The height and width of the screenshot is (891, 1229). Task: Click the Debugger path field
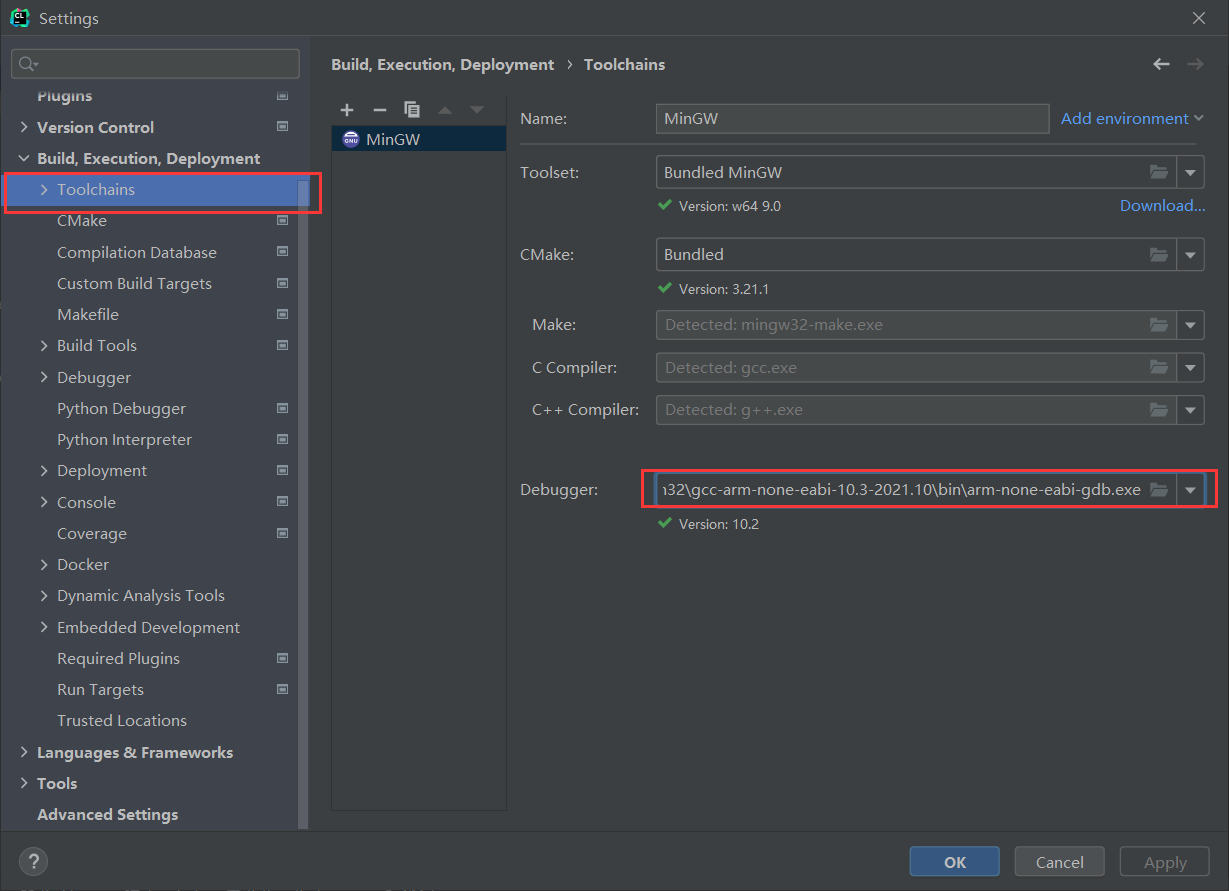[x=900, y=489]
